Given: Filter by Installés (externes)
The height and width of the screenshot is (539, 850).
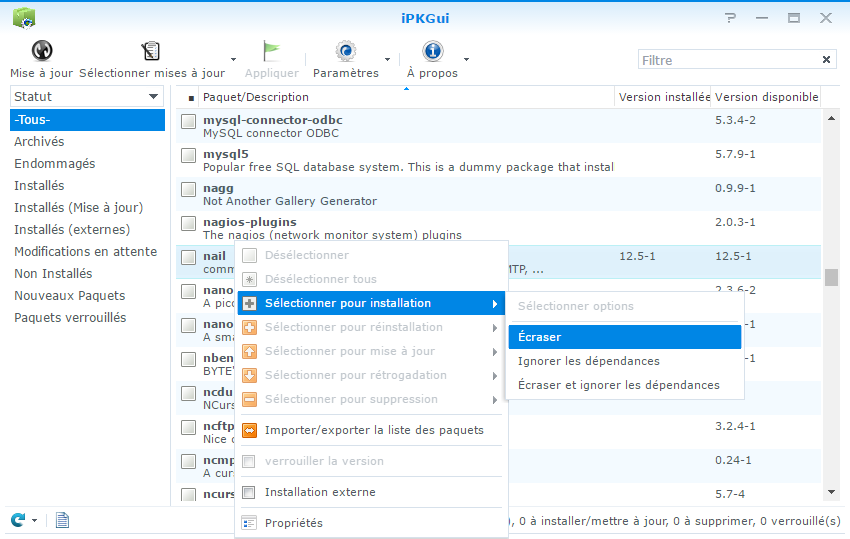Looking at the screenshot, I should click(87, 229).
